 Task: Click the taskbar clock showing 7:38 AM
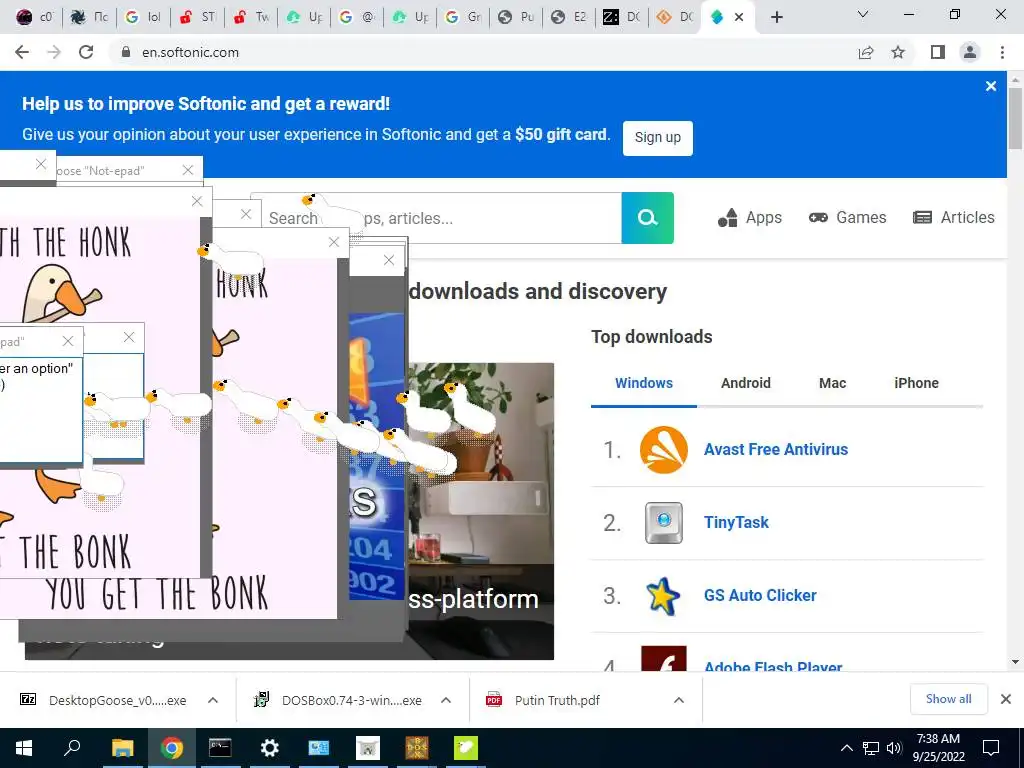pyautogui.click(x=938, y=748)
